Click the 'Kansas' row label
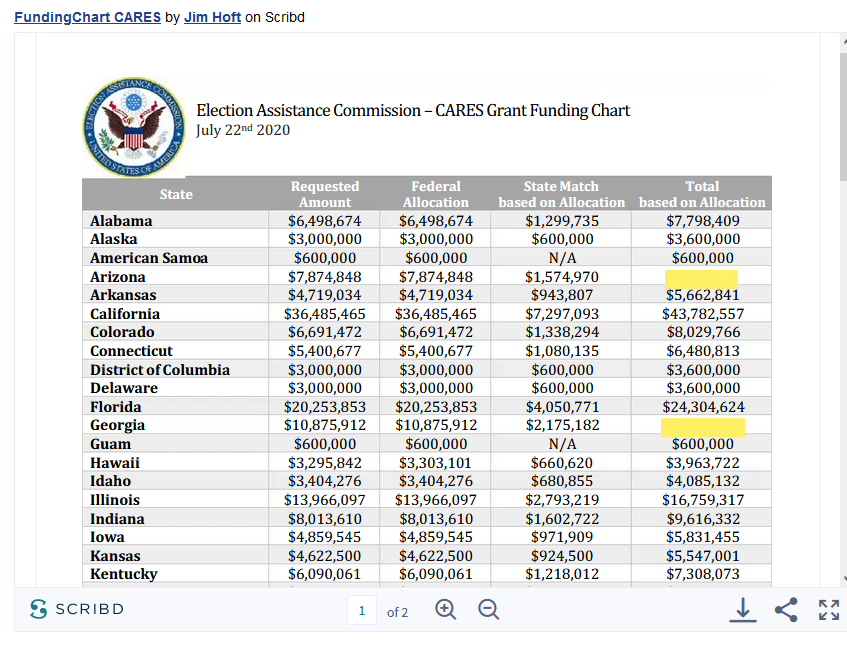This screenshot has width=847, height=658. coord(115,556)
